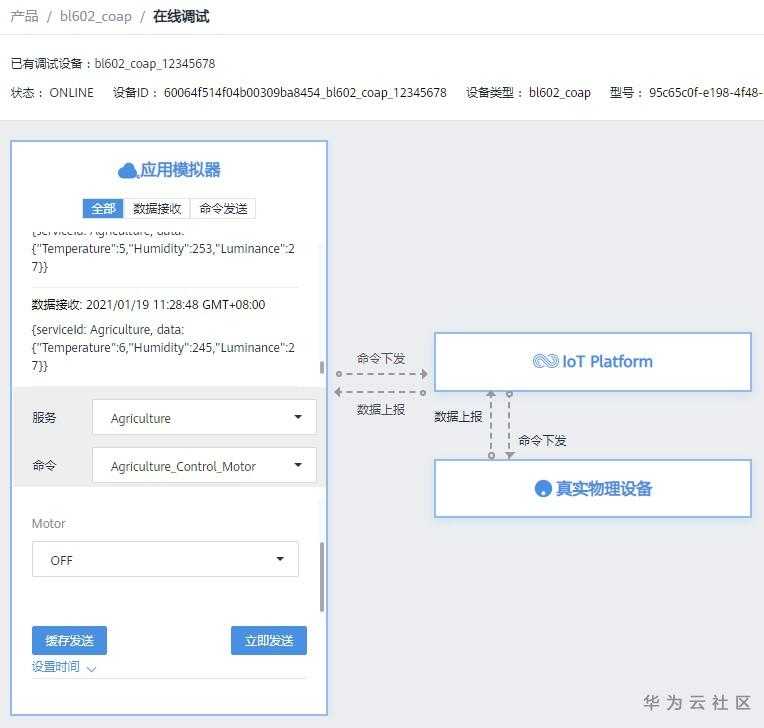Click the cloud icon beside 应用模拟器
This screenshot has width=764, height=728.
pos(128,171)
